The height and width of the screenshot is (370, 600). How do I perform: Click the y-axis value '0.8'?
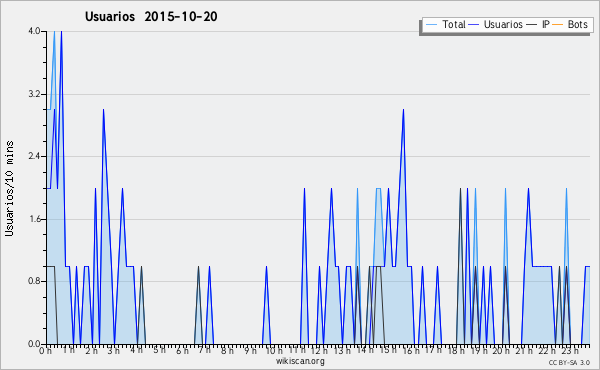34,281
